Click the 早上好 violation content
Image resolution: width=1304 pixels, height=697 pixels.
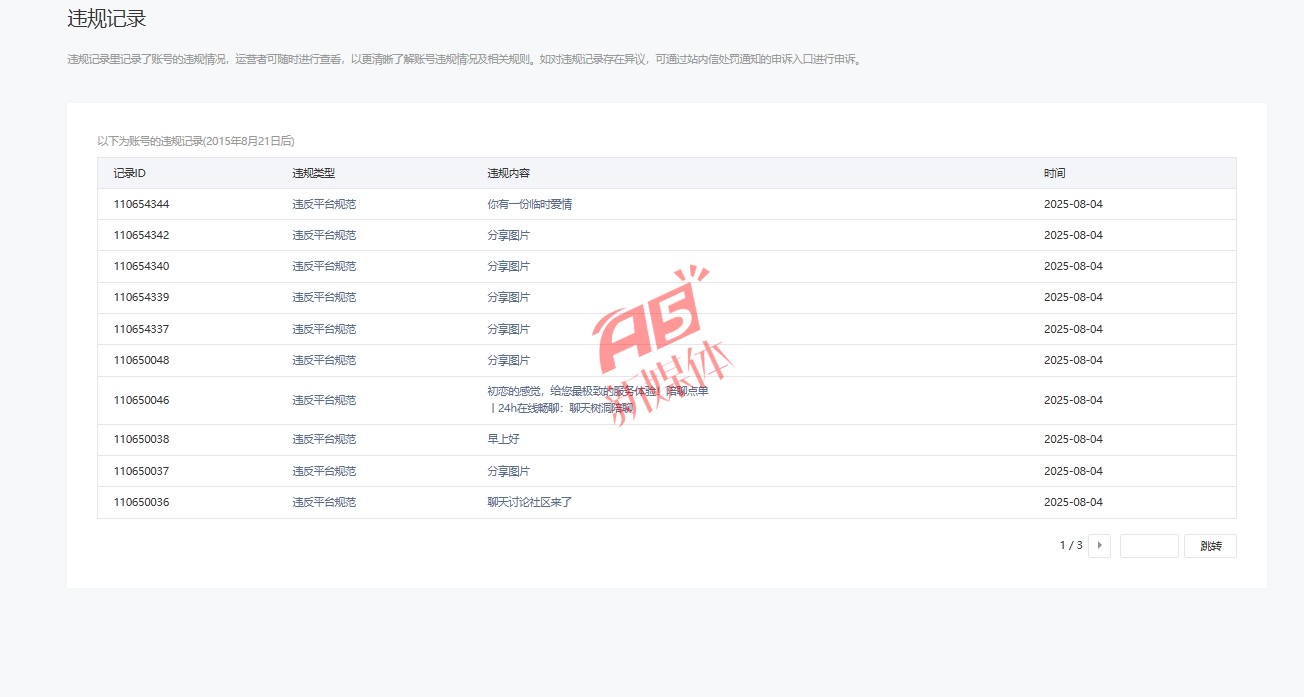click(x=503, y=439)
